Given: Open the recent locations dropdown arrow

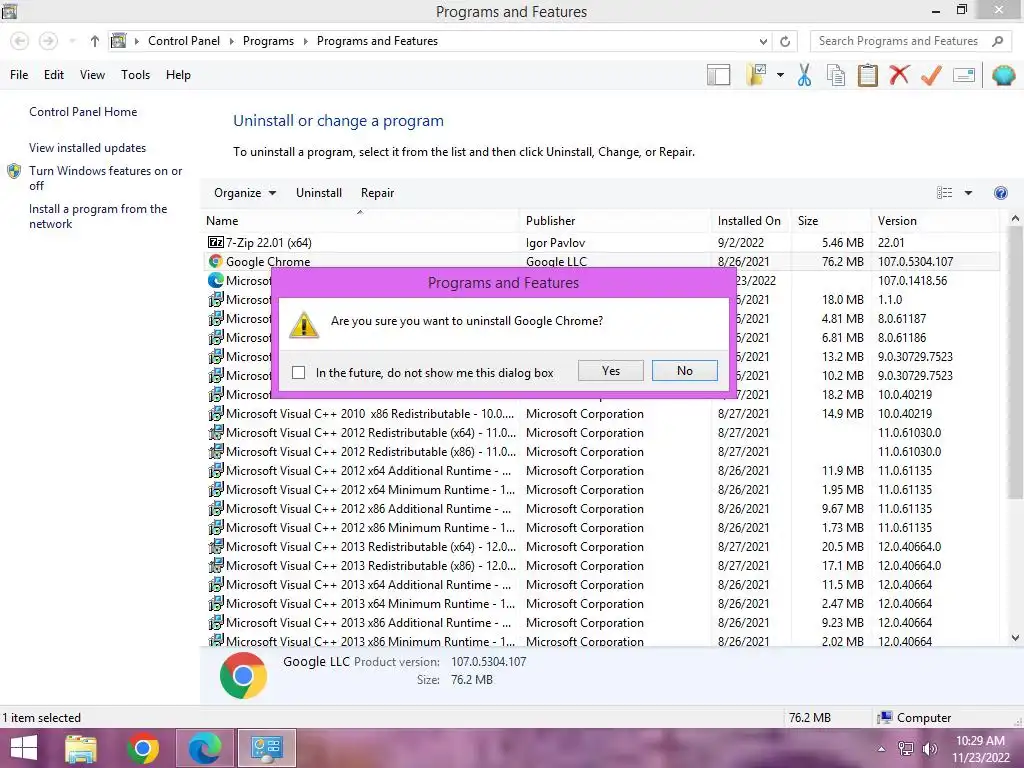Looking at the screenshot, I should pyautogui.click(x=72, y=41).
